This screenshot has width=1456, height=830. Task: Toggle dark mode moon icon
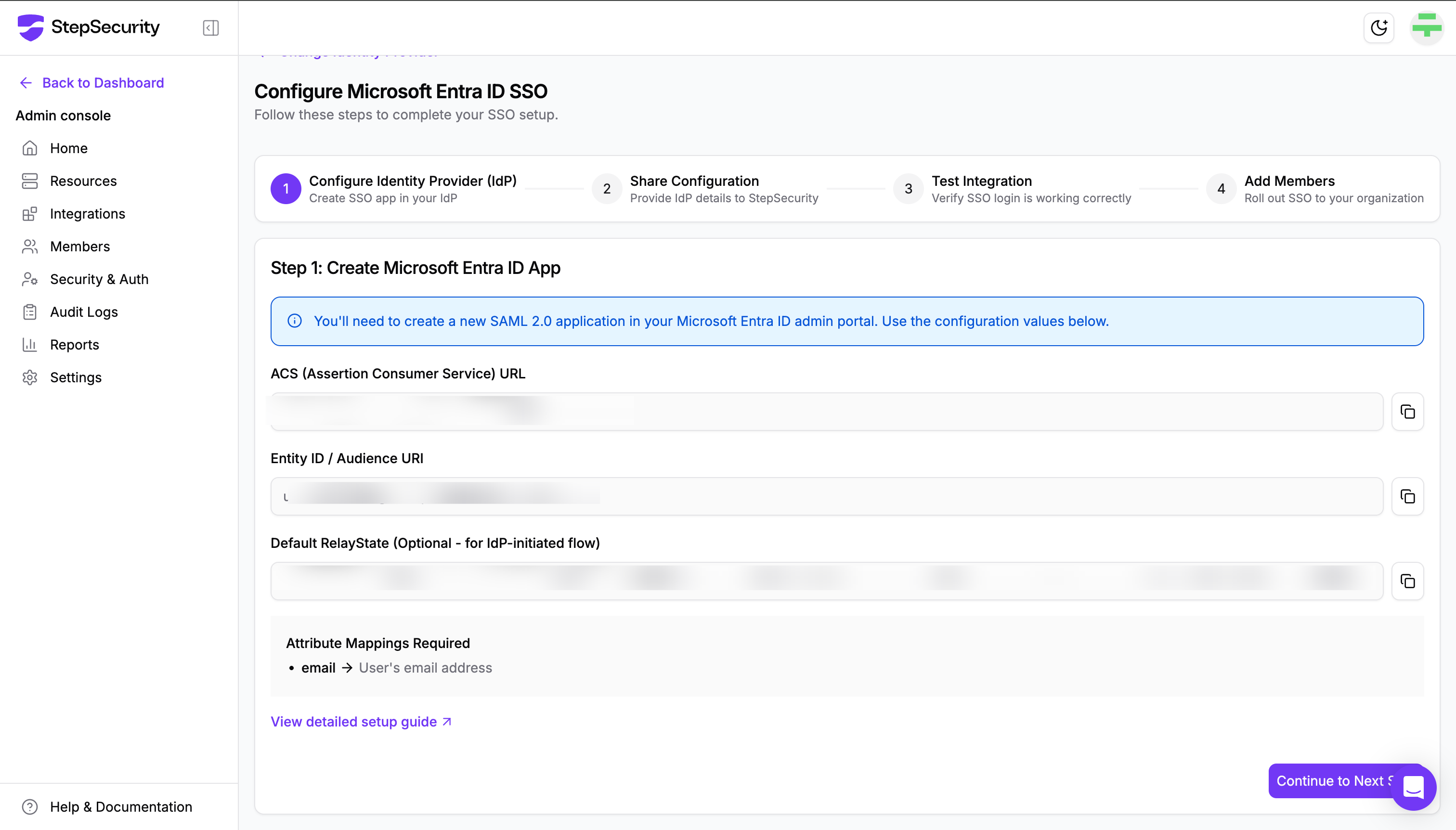click(1378, 28)
